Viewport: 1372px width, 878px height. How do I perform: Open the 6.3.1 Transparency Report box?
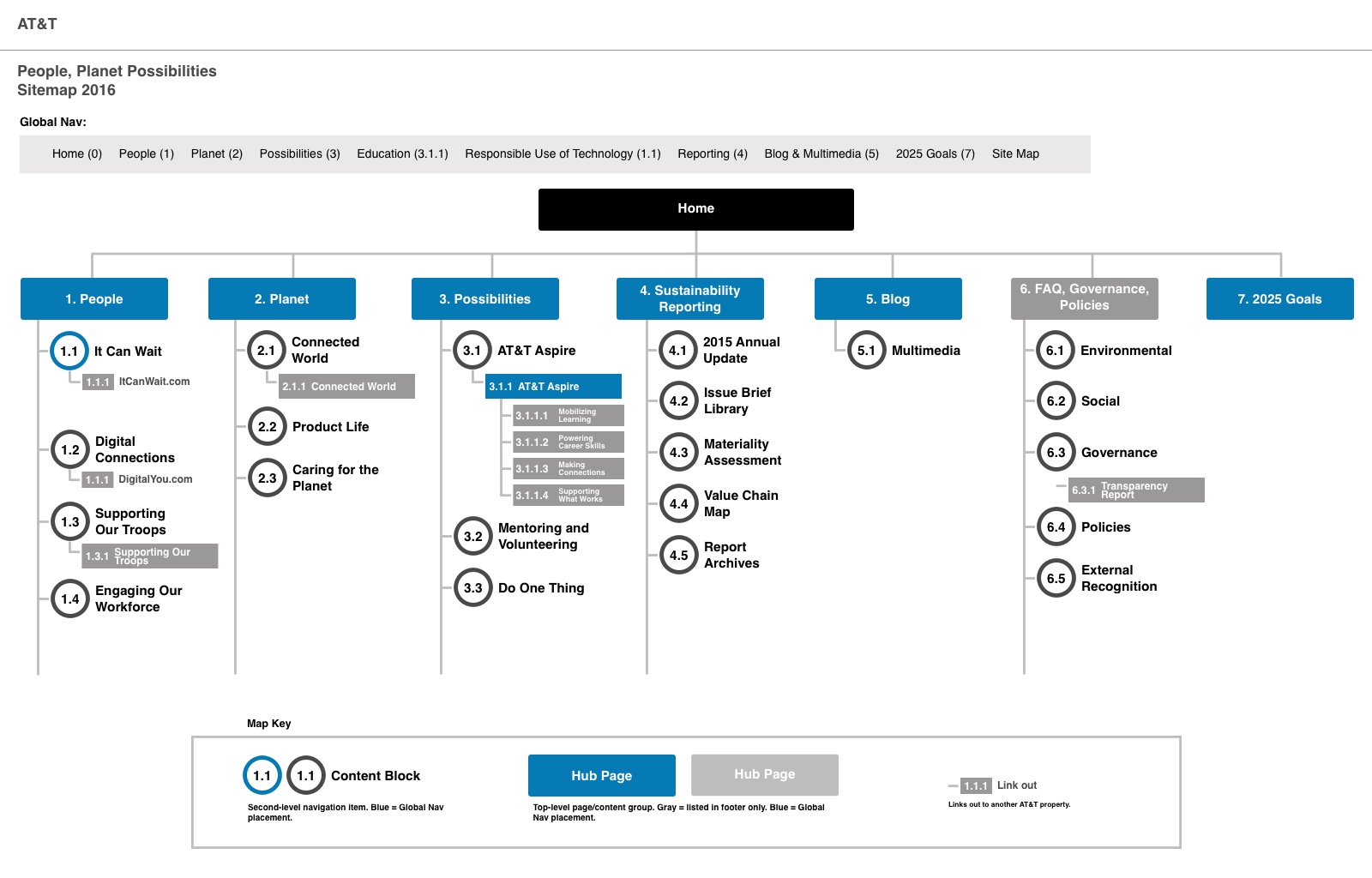(1136, 490)
